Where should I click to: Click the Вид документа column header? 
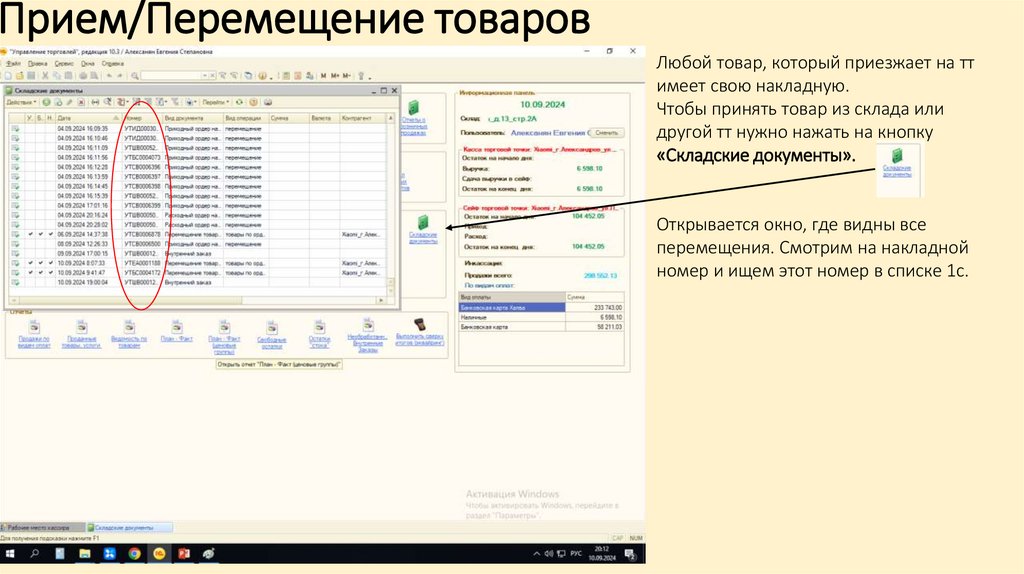point(193,118)
